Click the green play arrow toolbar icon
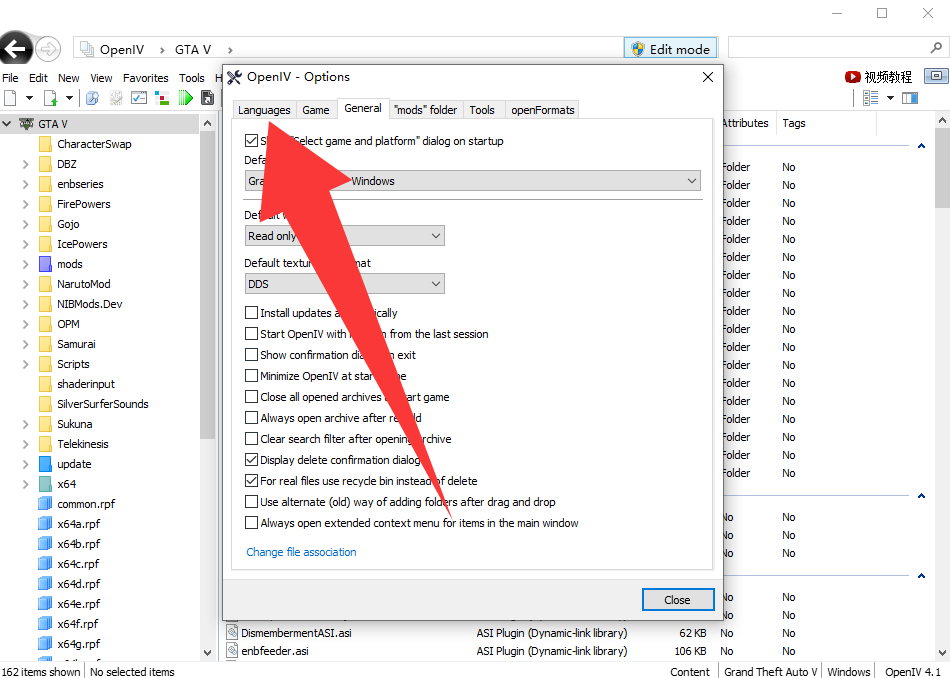Viewport: 950px width, 678px height. click(x=185, y=98)
